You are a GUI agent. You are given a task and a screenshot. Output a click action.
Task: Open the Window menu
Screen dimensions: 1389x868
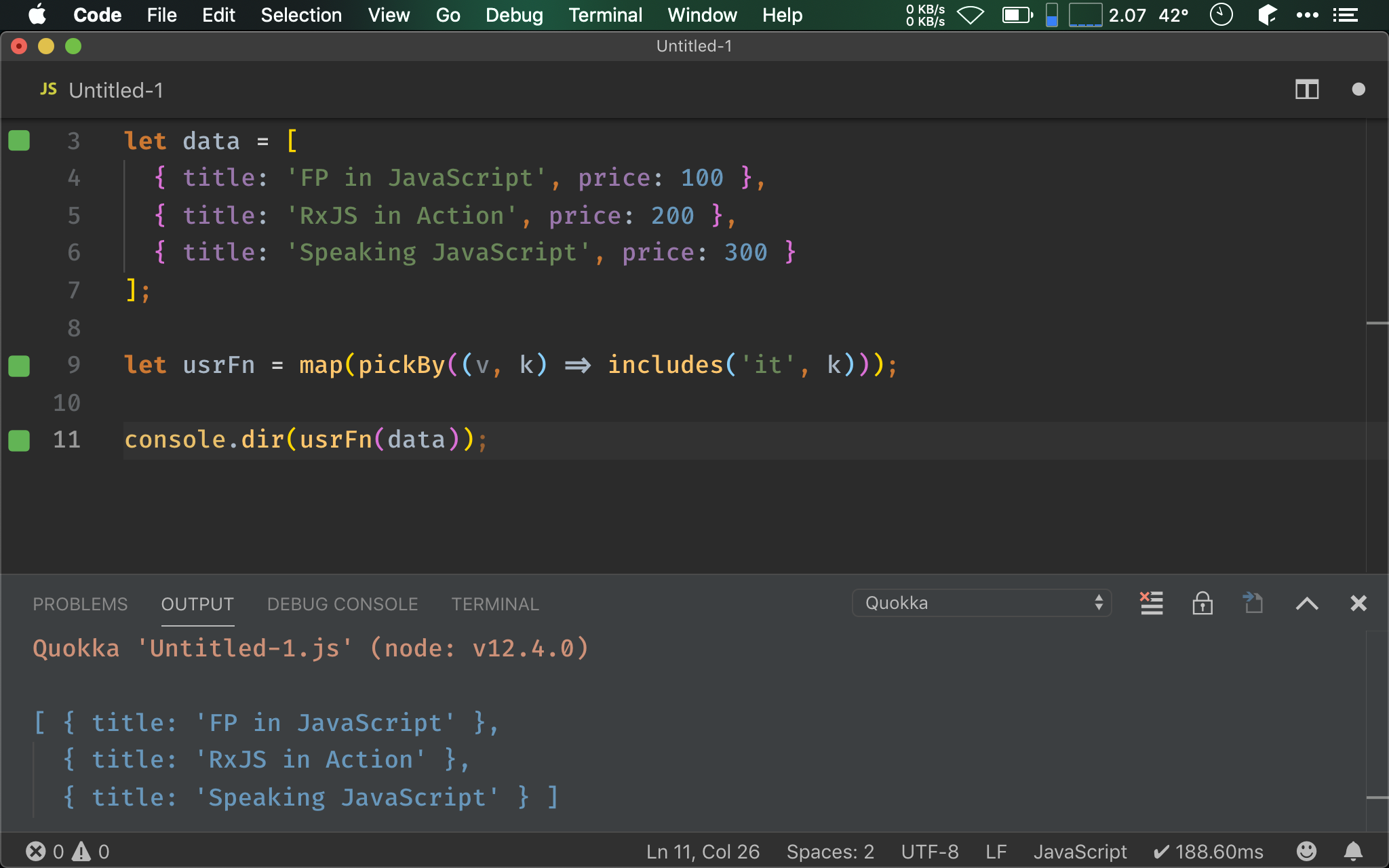click(702, 15)
